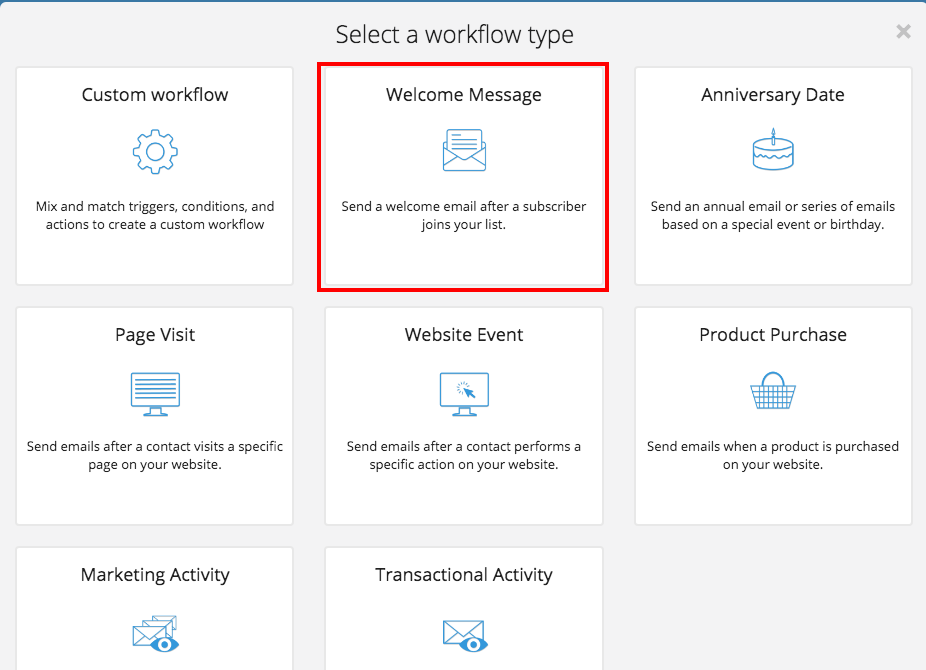Click the Marketing Activity envelopes eye icon
The height and width of the screenshot is (670, 926).
click(x=155, y=633)
